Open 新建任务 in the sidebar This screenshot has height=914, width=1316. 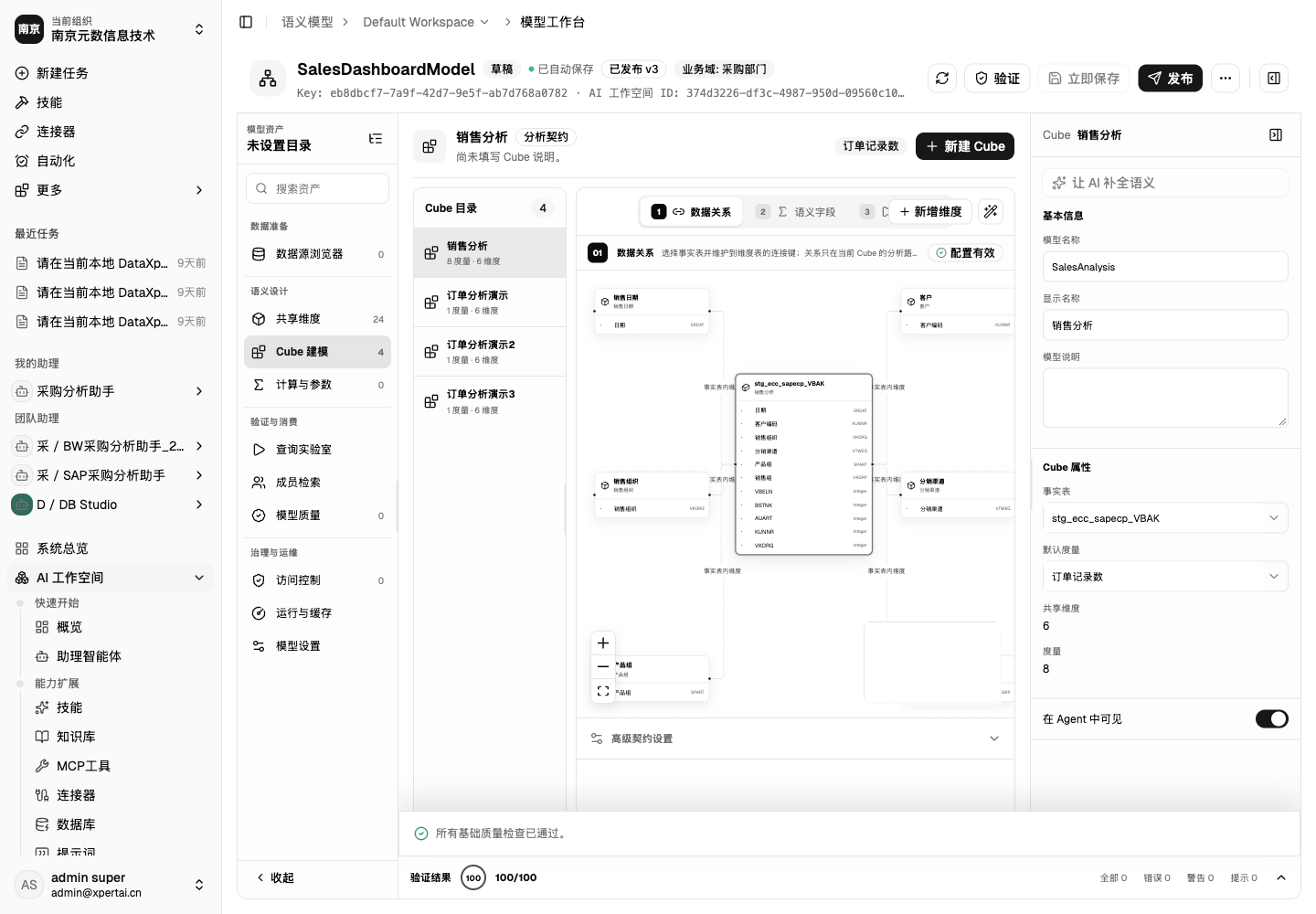[111, 73]
